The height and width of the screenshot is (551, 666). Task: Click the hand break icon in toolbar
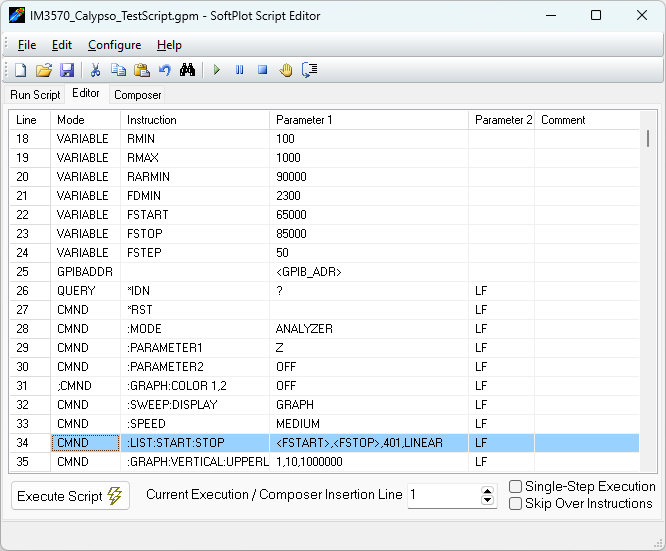286,70
